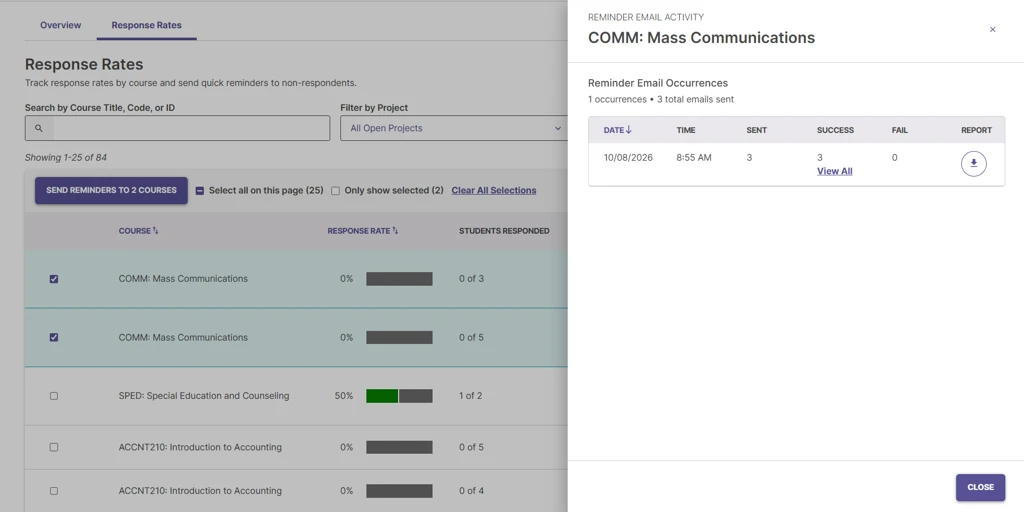Click the Time column header
This screenshot has width=1024, height=512.
(686, 130)
